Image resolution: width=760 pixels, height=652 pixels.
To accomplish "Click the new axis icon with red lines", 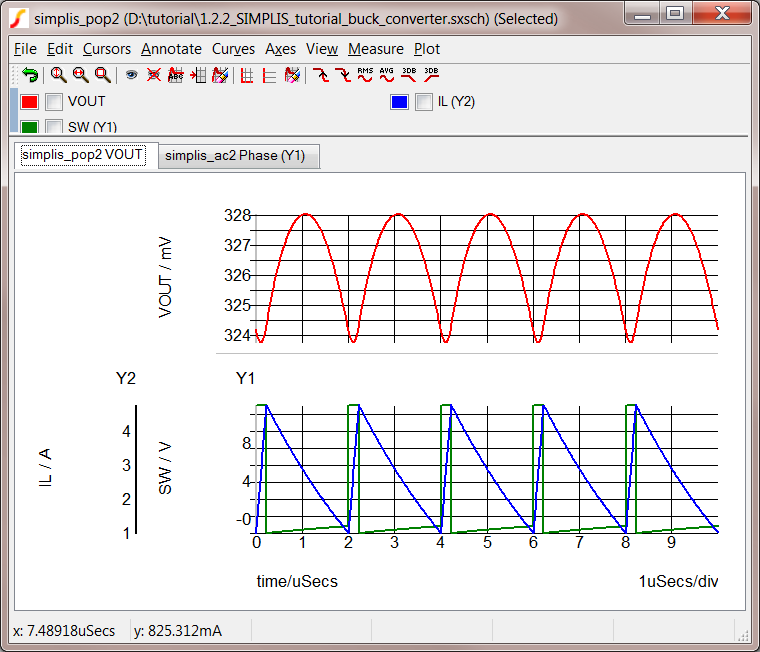I will (269, 75).
